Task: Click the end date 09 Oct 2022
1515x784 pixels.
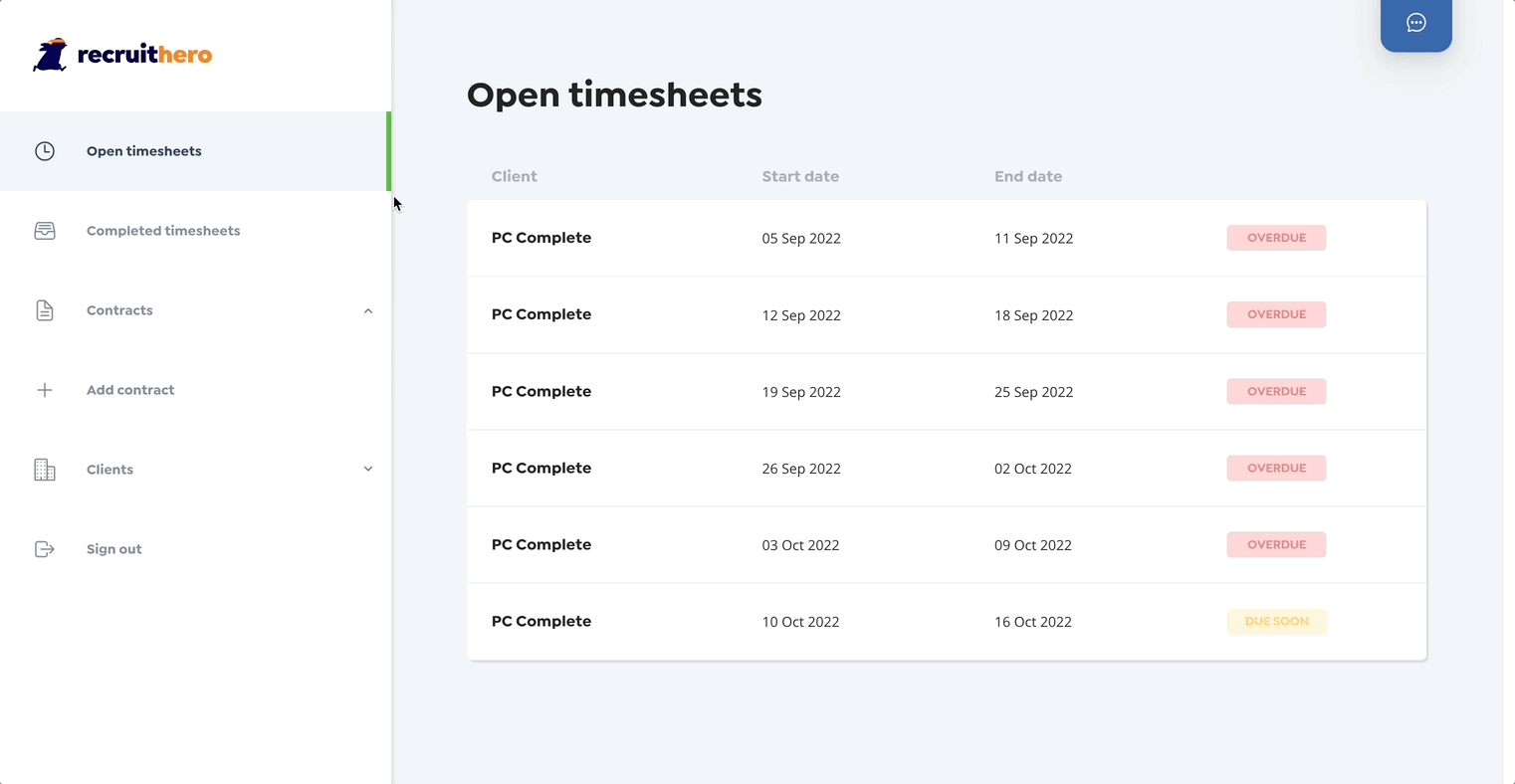Action: [1033, 545]
